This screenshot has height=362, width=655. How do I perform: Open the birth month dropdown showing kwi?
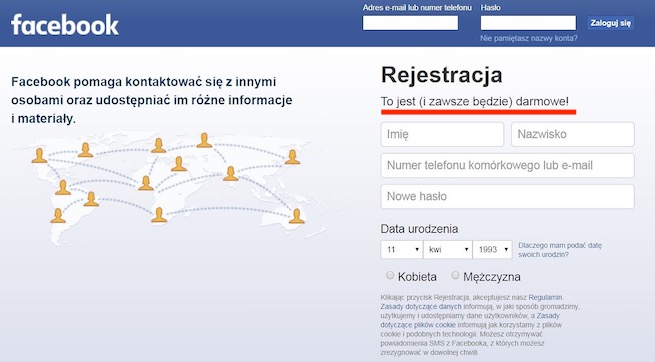click(x=447, y=250)
